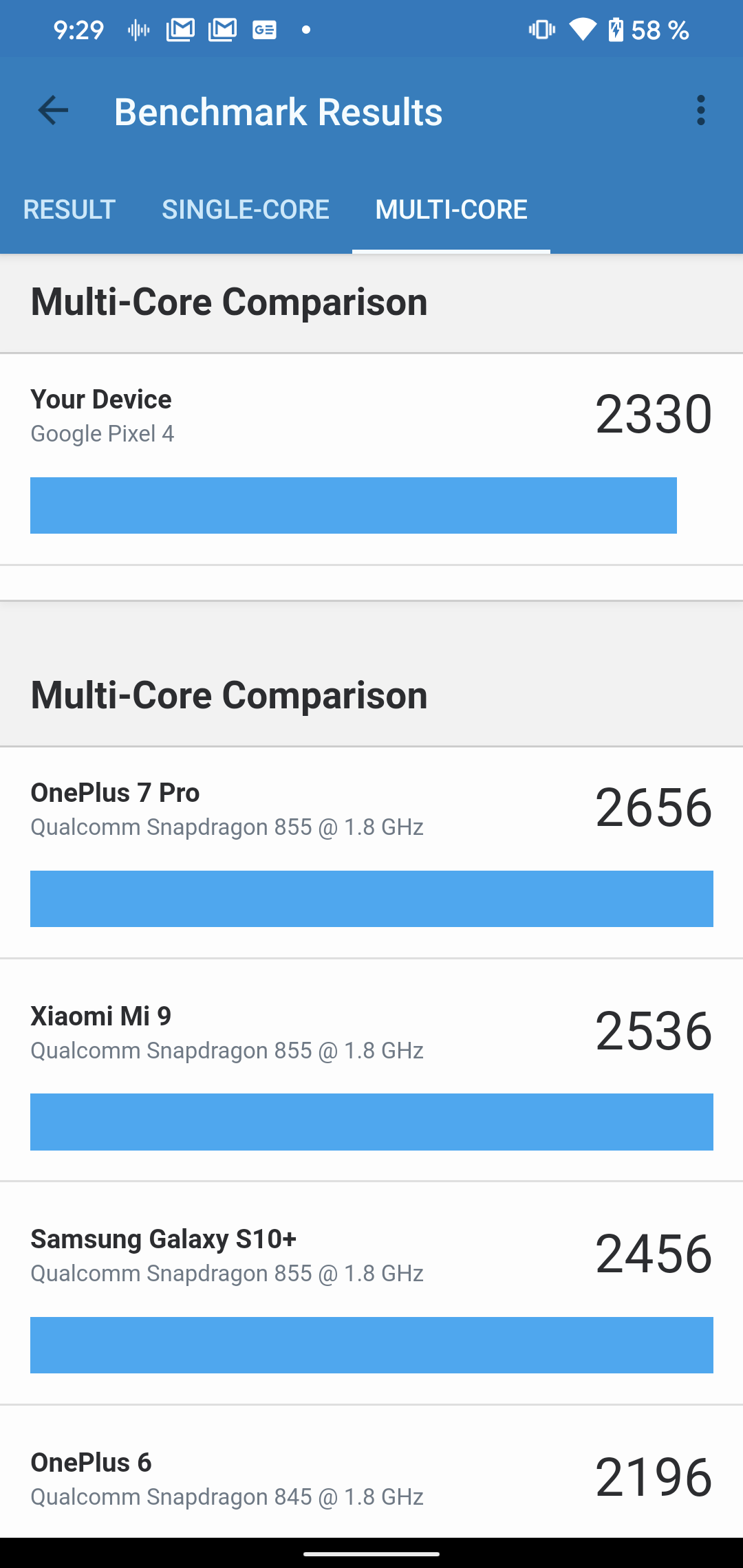The width and height of the screenshot is (743, 1568).
Task: Tap the back arrow icon
Action: [x=53, y=111]
